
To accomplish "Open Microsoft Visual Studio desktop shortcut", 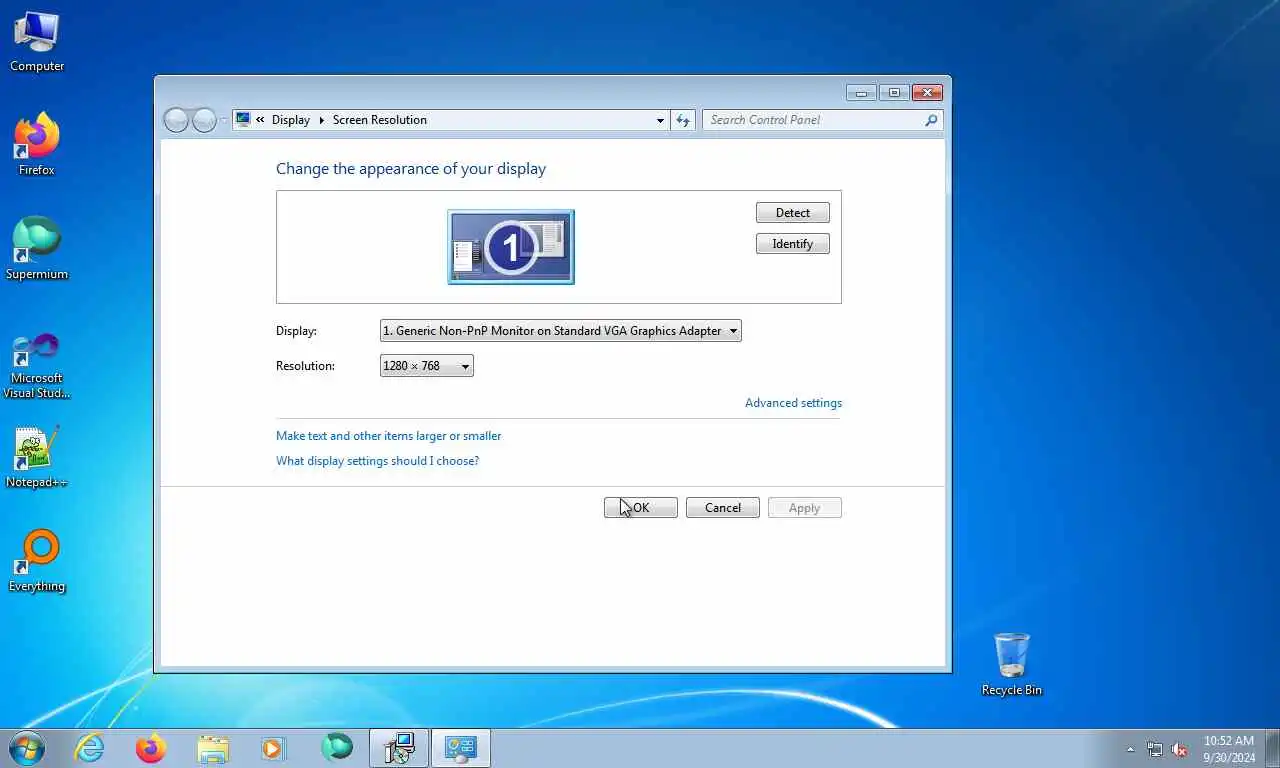I will pos(37,365).
